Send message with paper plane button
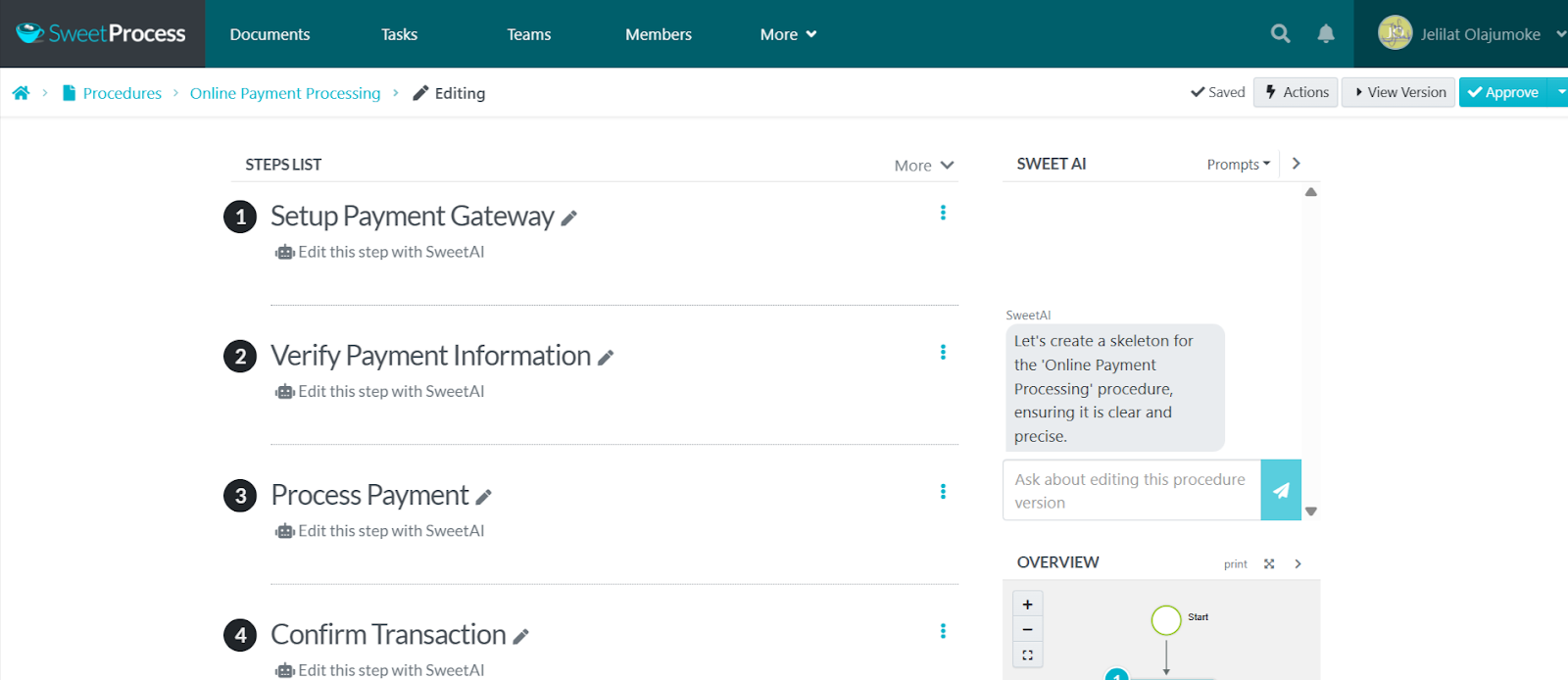The image size is (1568, 680). [x=1281, y=490]
